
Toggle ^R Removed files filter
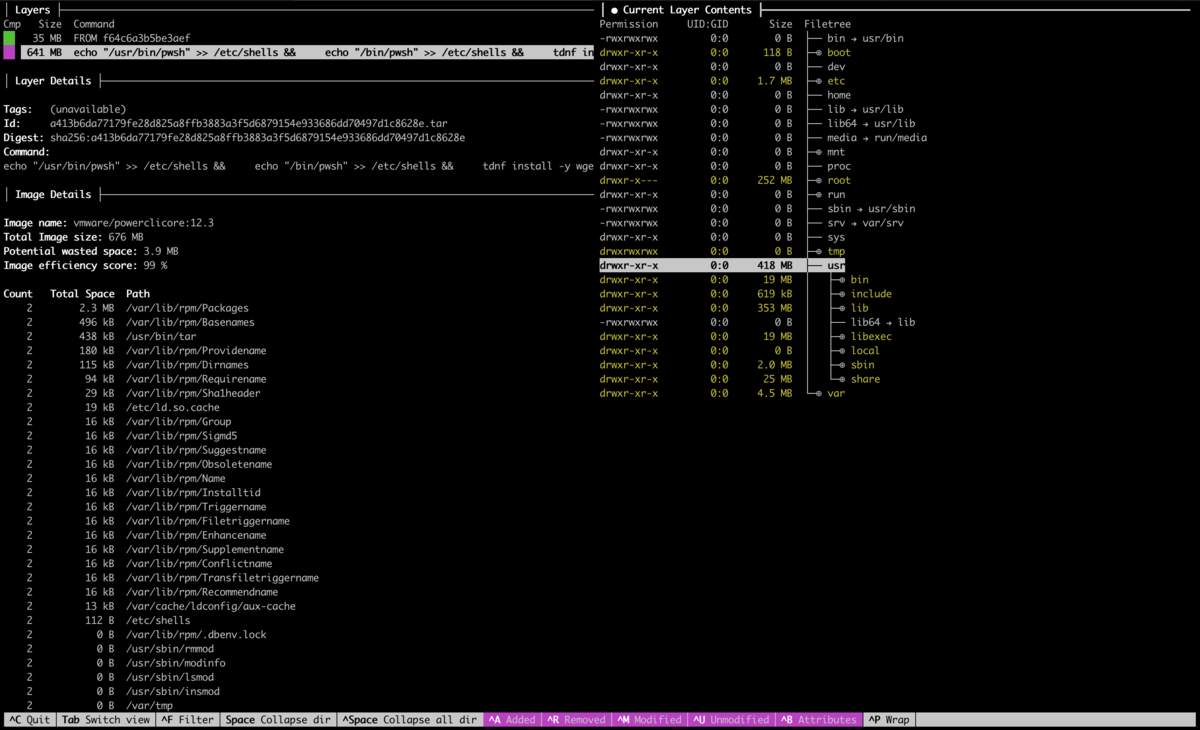tap(576, 720)
